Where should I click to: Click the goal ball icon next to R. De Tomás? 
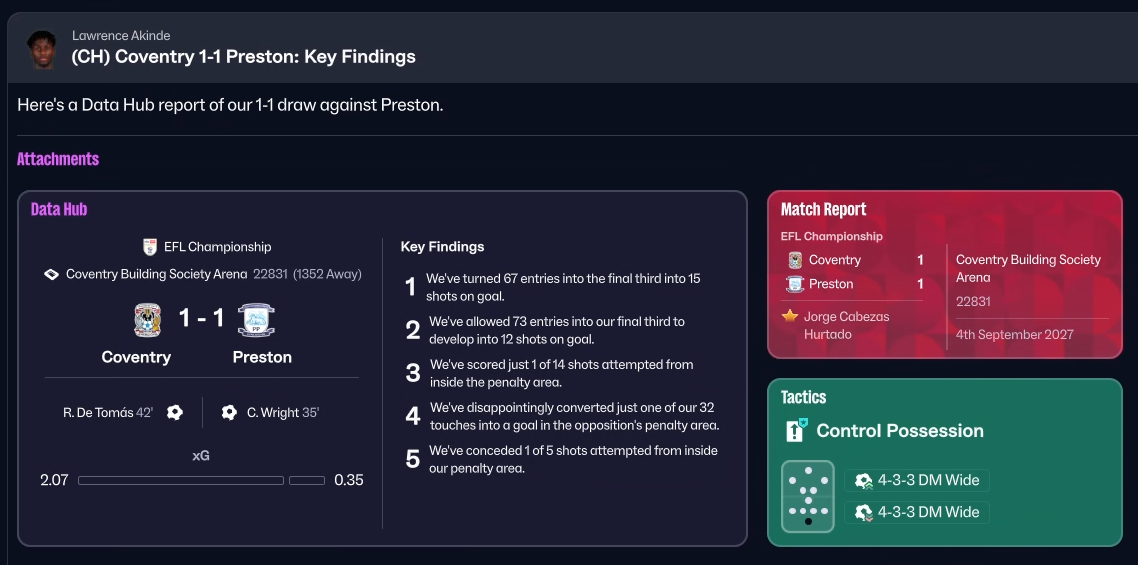pos(175,412)
